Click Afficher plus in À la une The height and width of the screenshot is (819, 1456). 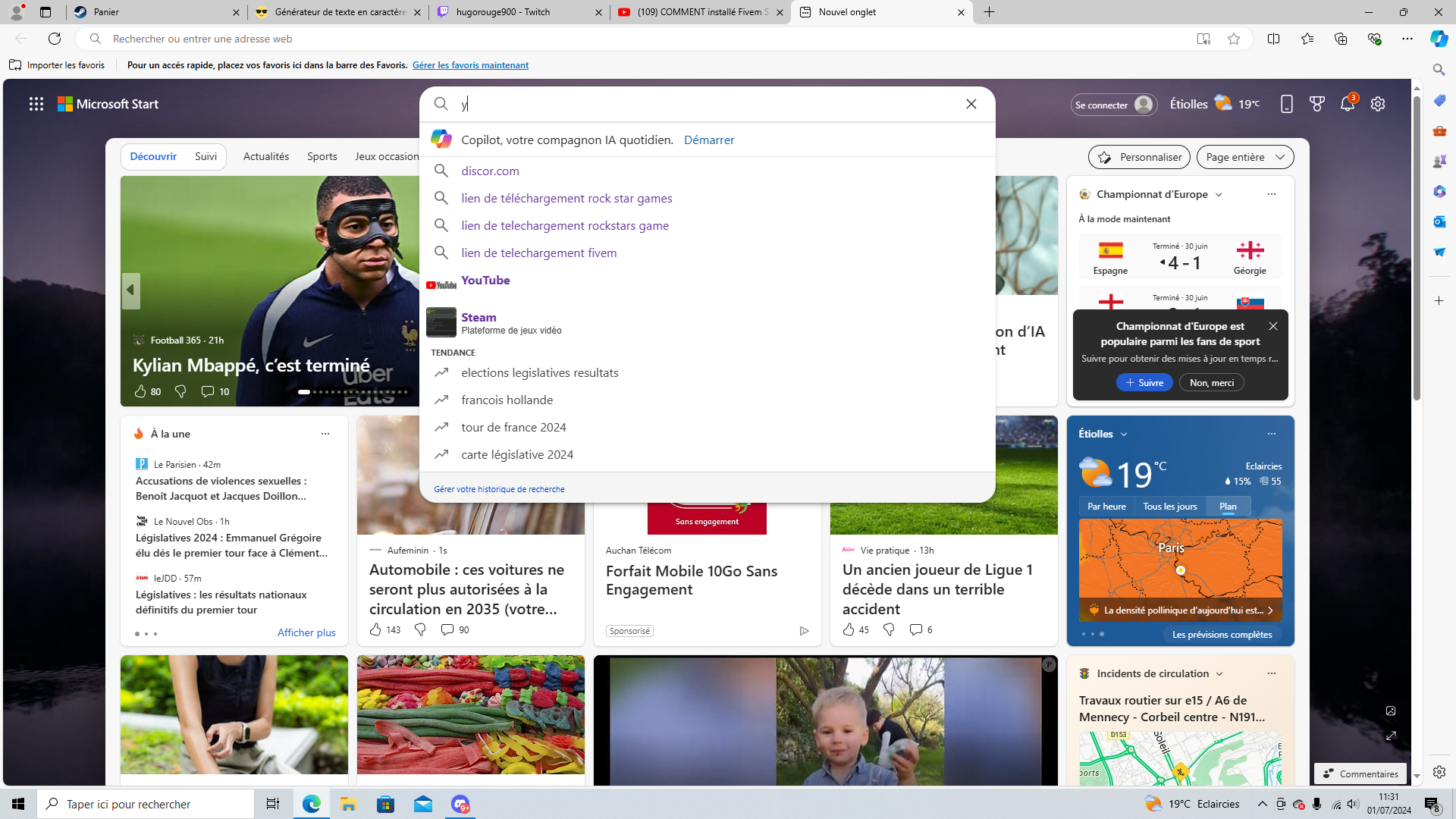[x=306, y=632]
